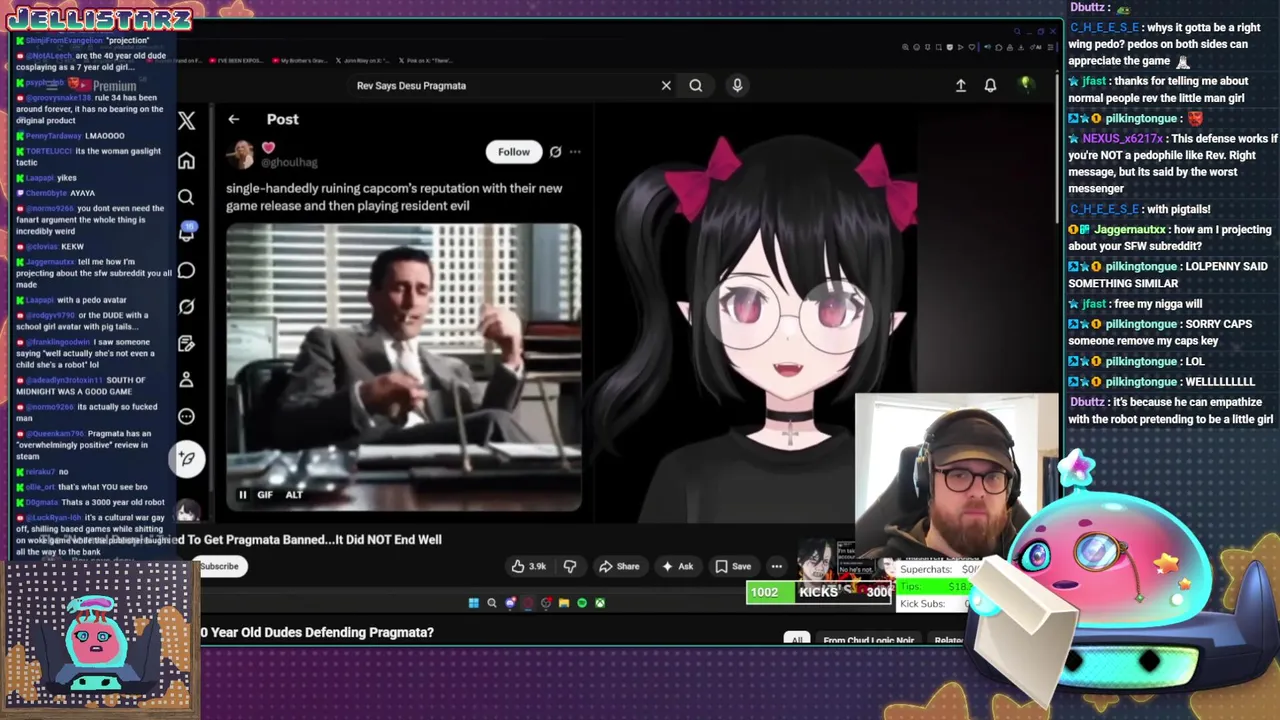Click the YouTube search magnifier button
The height and width of the screenshot is (720, 1280).
(696, 85)
